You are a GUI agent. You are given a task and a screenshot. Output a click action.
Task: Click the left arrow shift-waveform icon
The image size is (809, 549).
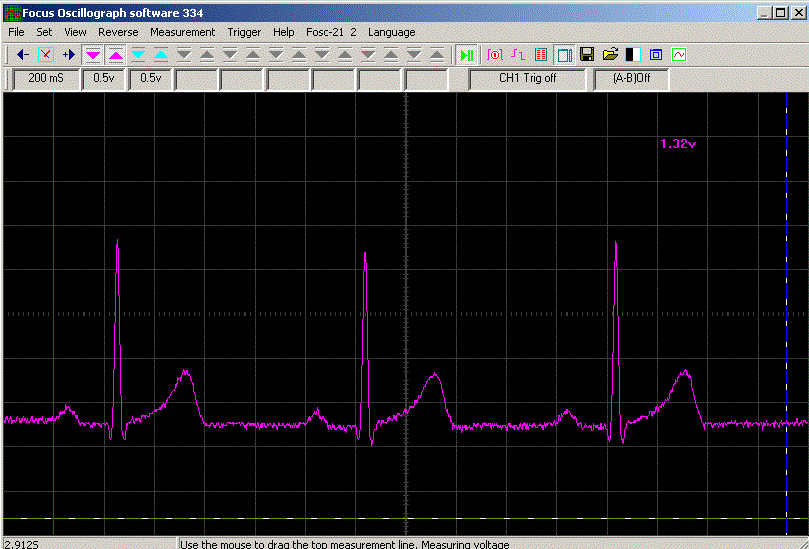pos(22,54)
